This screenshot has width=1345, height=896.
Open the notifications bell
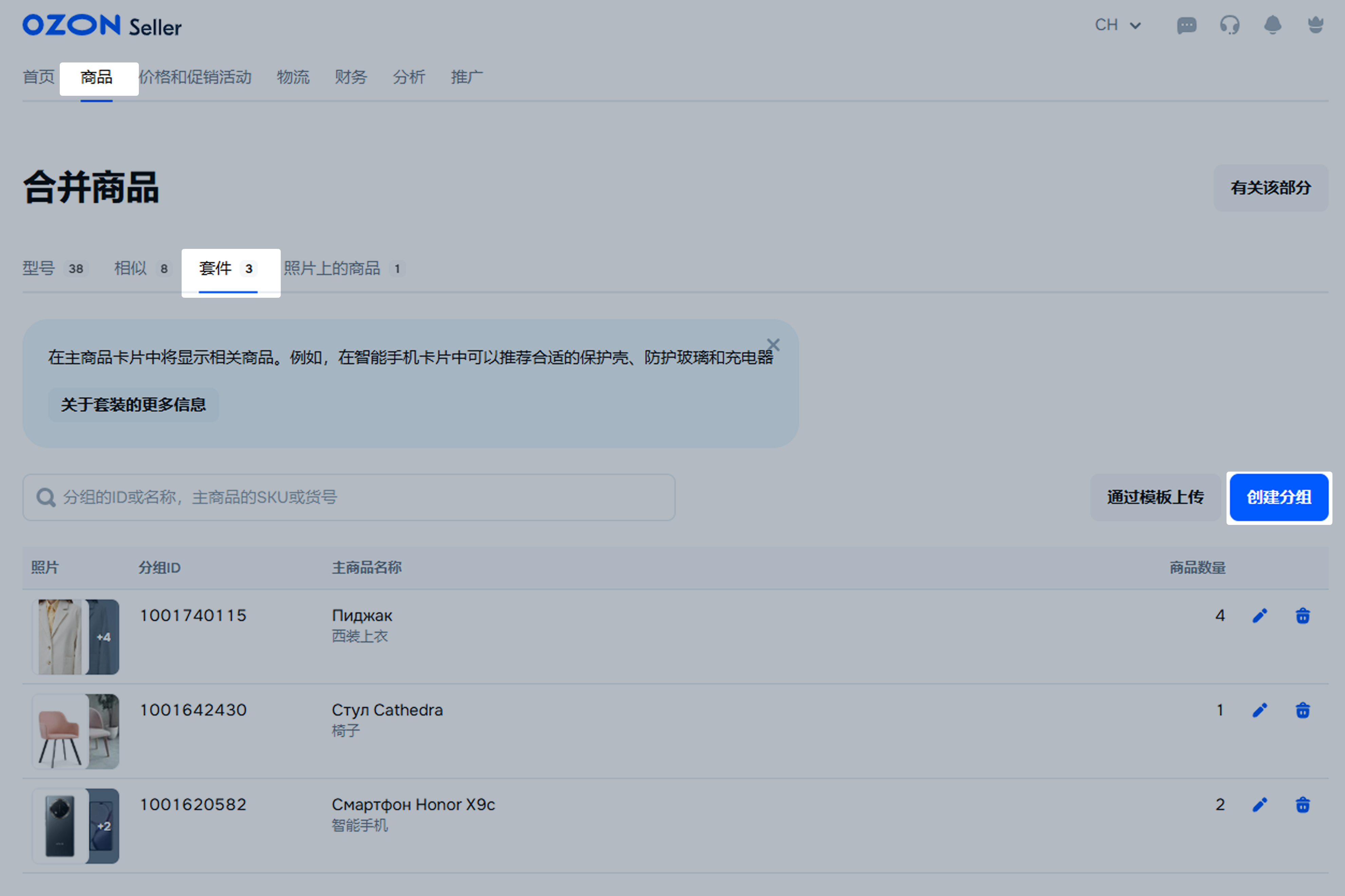(x=1272, y=25)
